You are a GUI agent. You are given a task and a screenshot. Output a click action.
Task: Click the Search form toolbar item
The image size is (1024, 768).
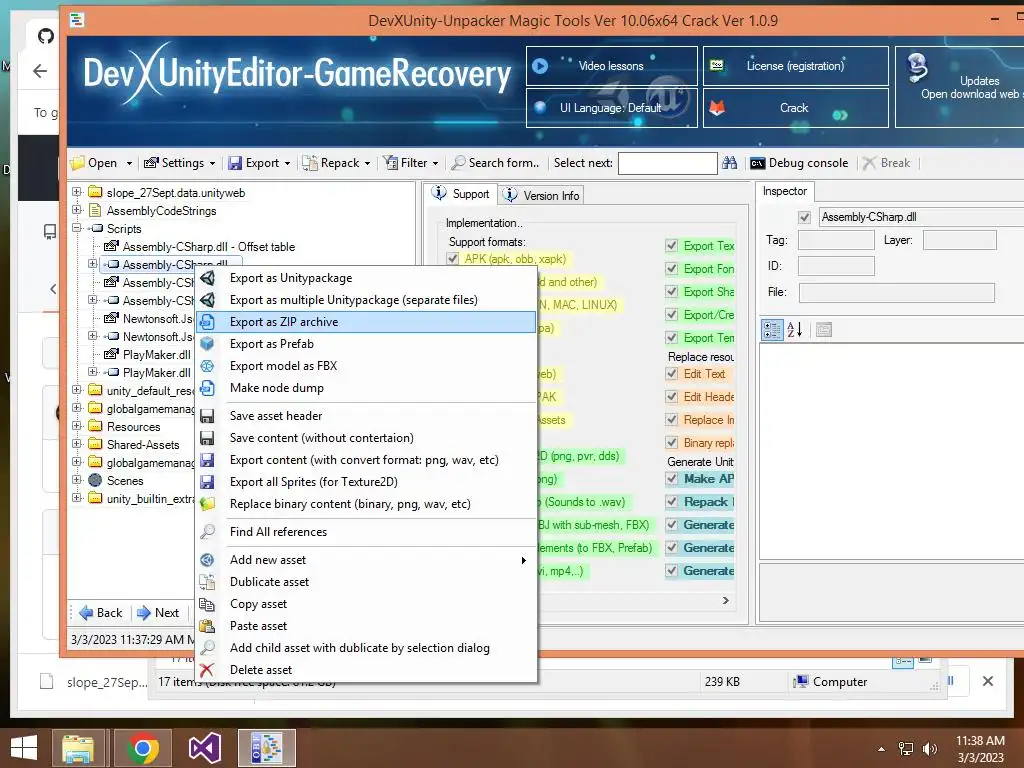tap(495, 163)
